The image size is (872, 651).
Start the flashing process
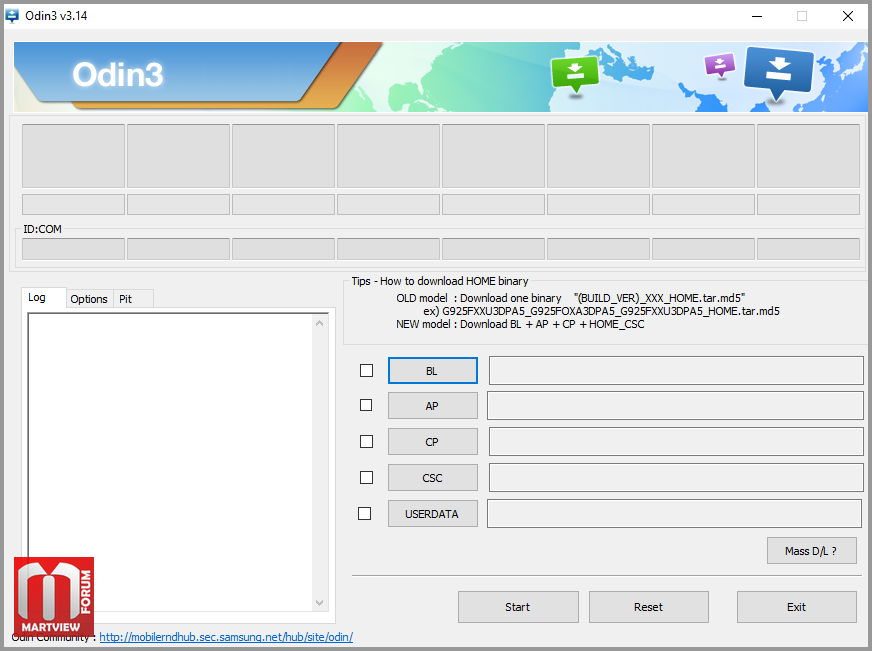tap(518, 607)
